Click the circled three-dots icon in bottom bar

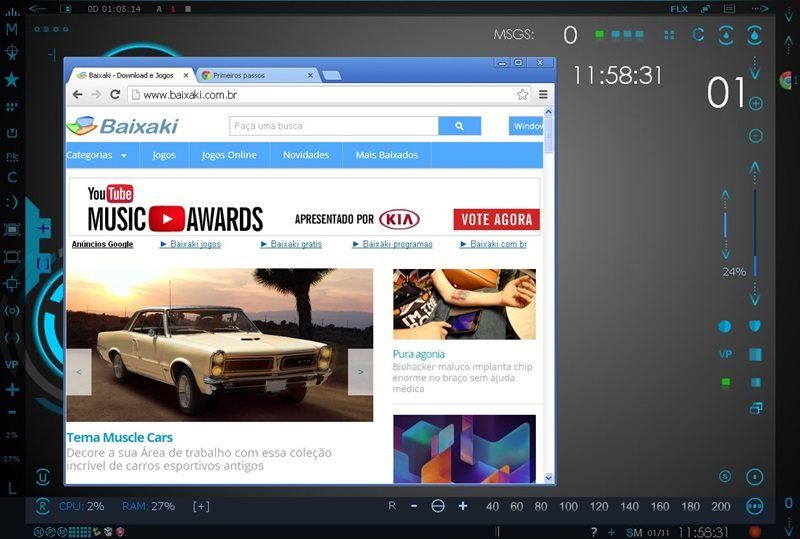pos(755,506)
